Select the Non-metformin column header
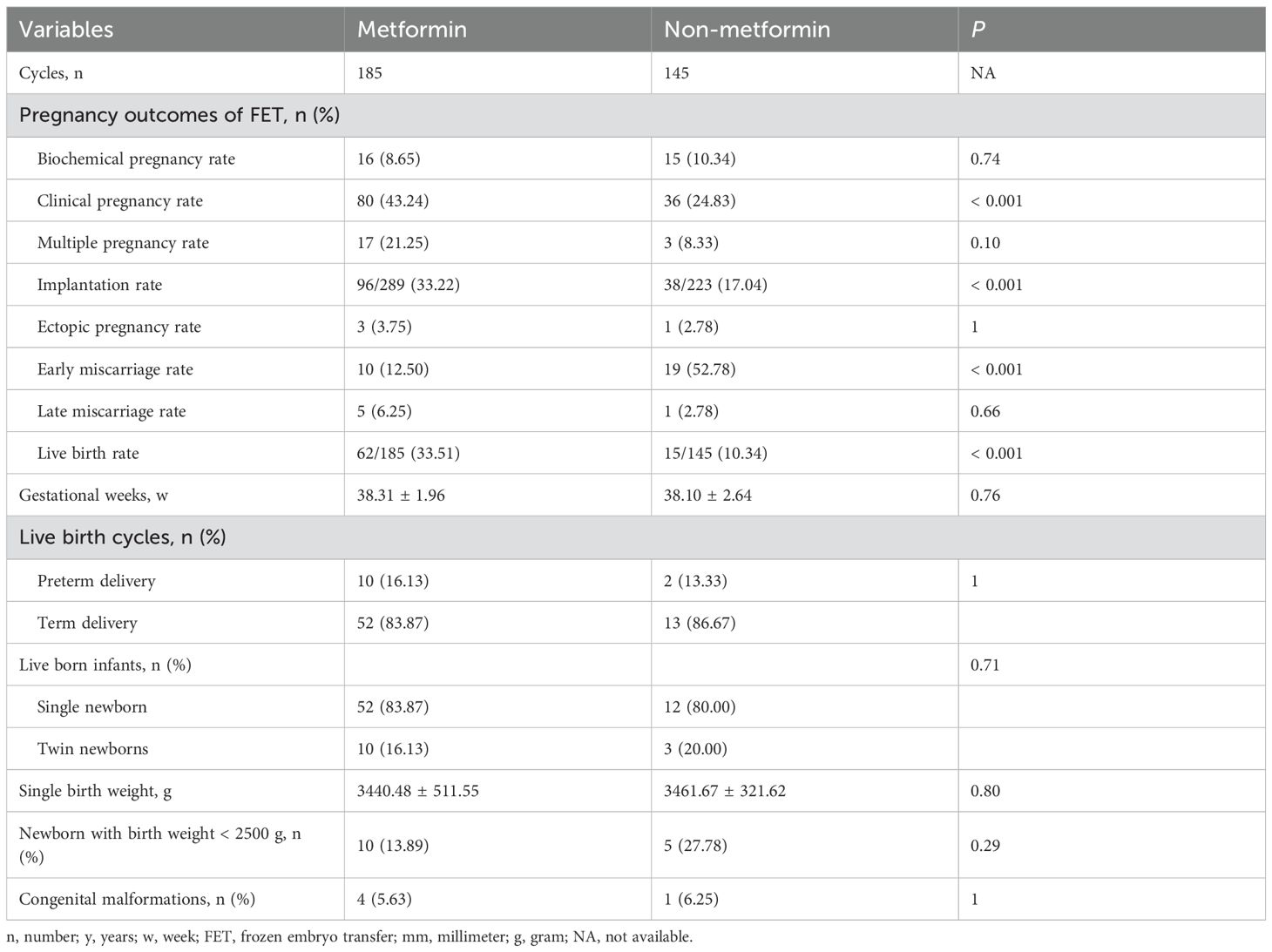This screenshot has width=1272, height=952. [x=747, y=30]
